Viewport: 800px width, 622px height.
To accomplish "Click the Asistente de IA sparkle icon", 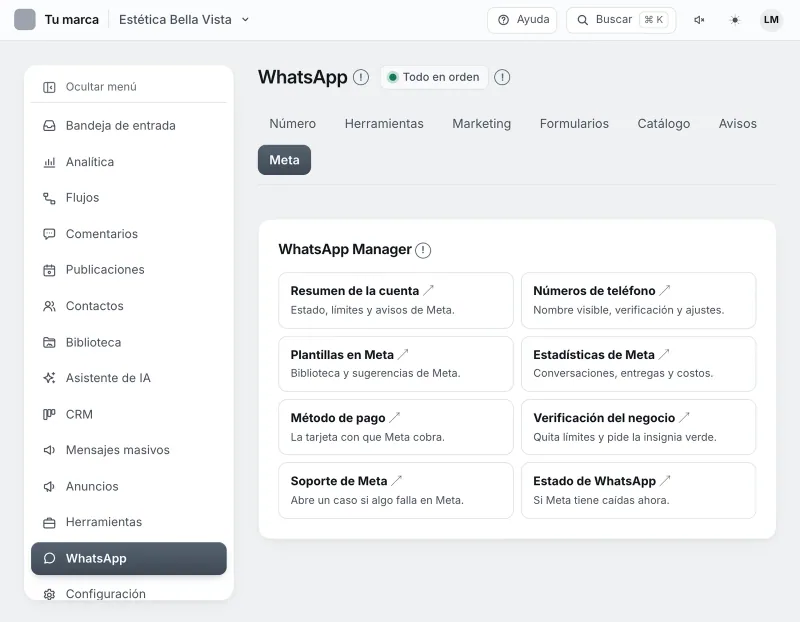I will (49, 378).
